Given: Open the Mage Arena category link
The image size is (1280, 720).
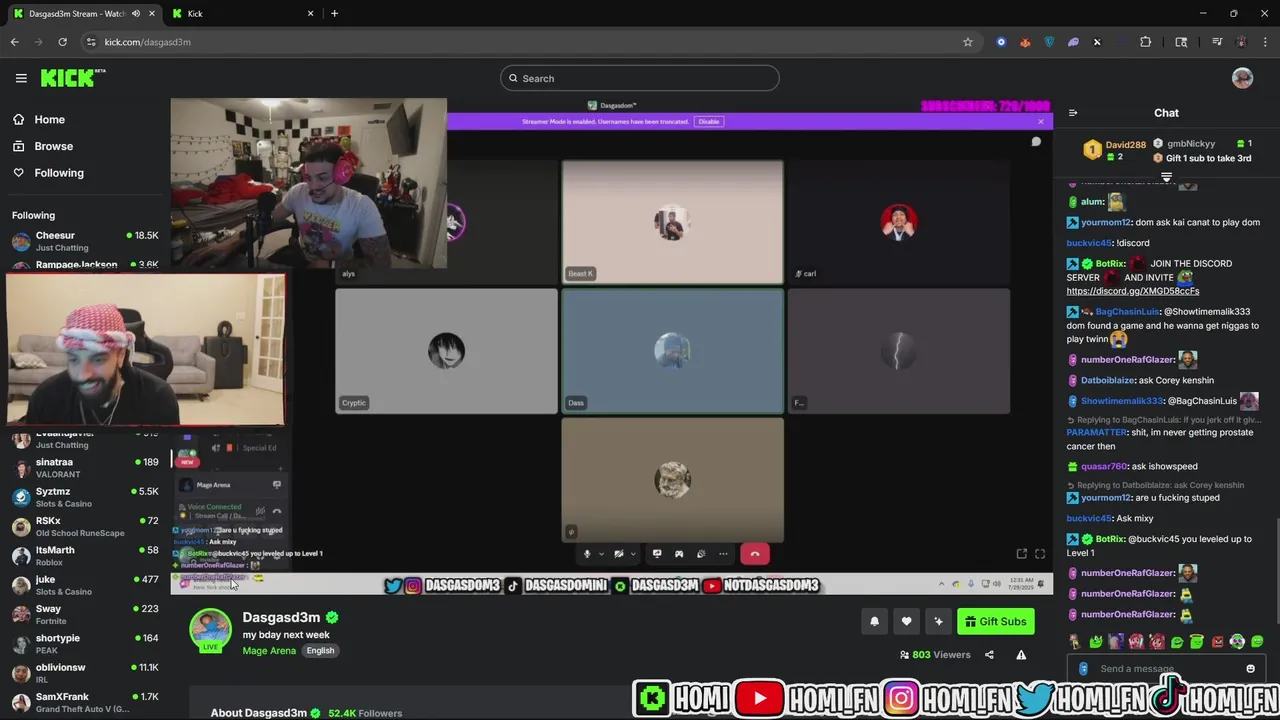Looking at the screenshot, I should tap(269, 651).
